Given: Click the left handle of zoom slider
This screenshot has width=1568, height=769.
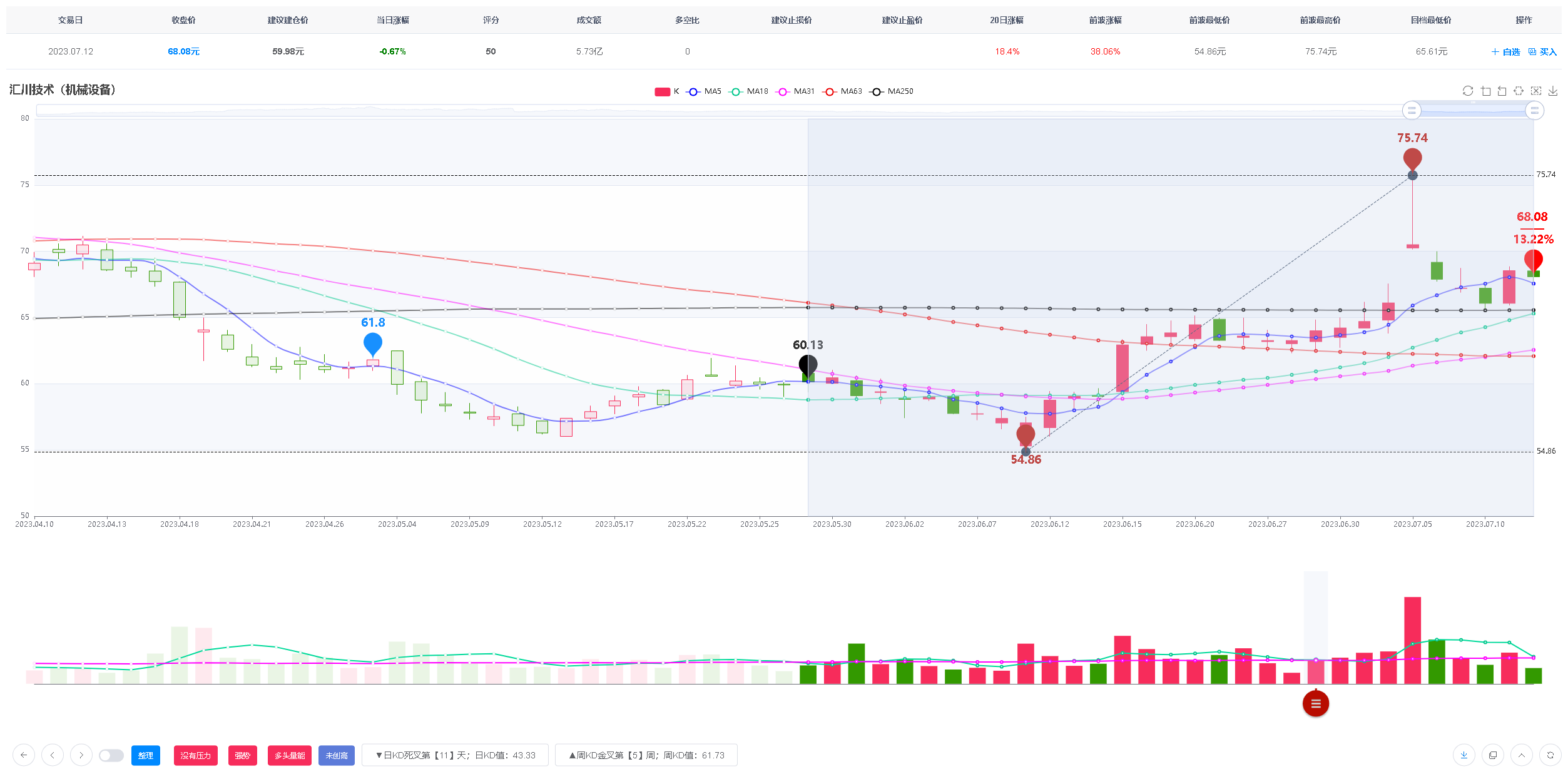Looking at the screenshot, I should point(1412,111).
